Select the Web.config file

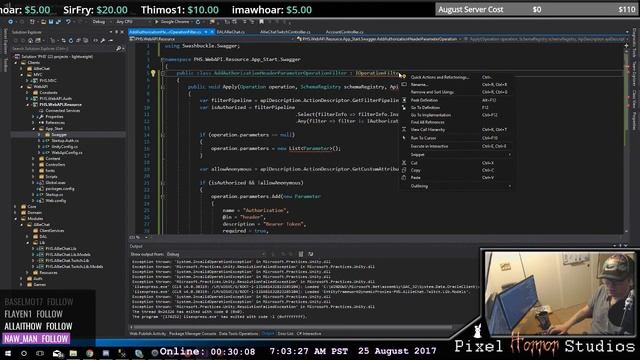click(56, 200)
